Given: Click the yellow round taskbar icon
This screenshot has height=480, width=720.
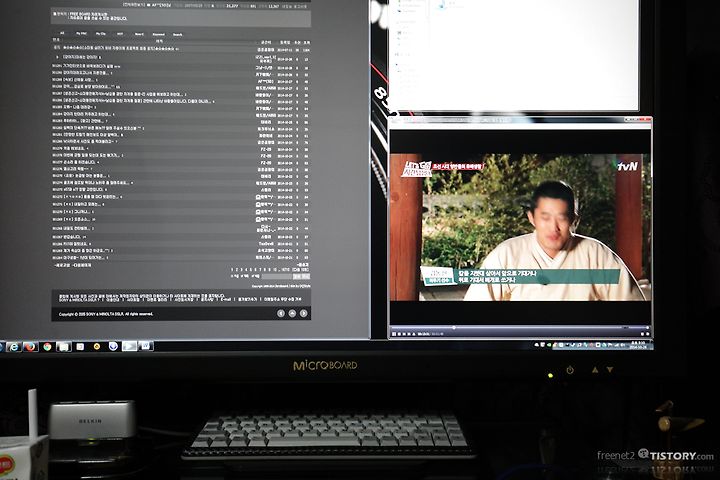Looking at the screenshot, I should tap(97, 347).
